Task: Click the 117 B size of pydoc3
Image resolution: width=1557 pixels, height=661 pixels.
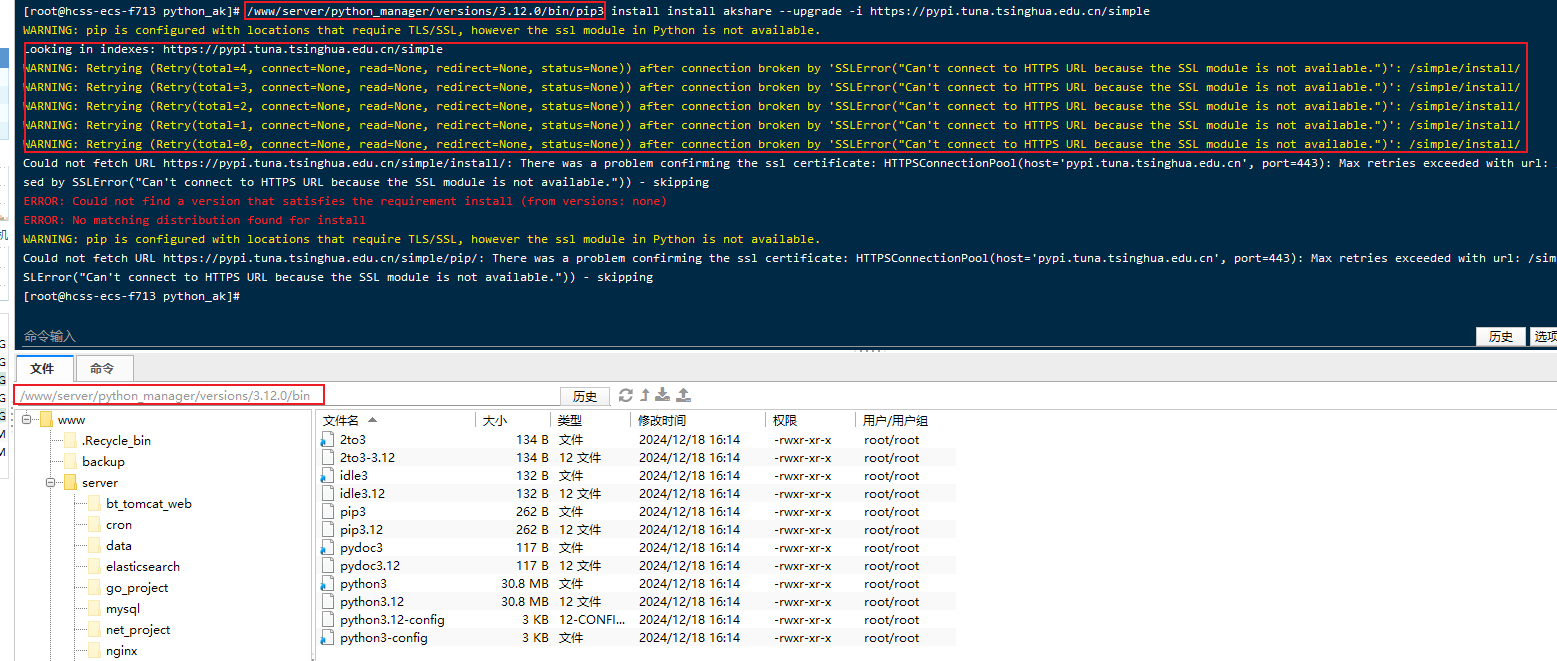Action: pyautogui.click(x=532, y=548)
